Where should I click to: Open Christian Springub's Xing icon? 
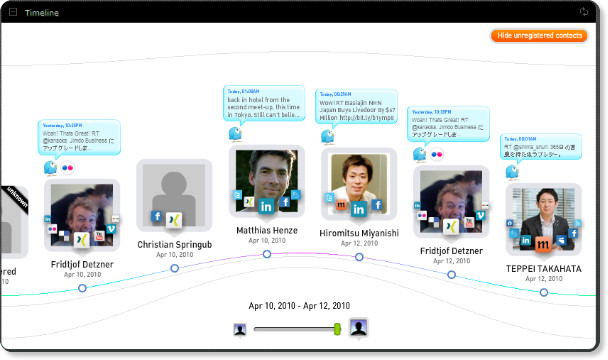(174, 220)
